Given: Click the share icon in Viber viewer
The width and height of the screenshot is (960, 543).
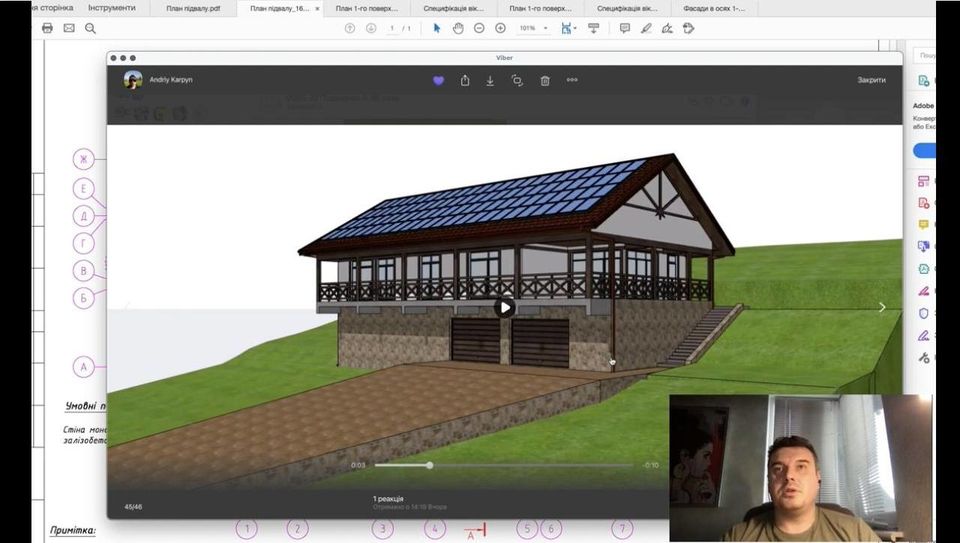Looking at the screenshot, I should point(465,80).
